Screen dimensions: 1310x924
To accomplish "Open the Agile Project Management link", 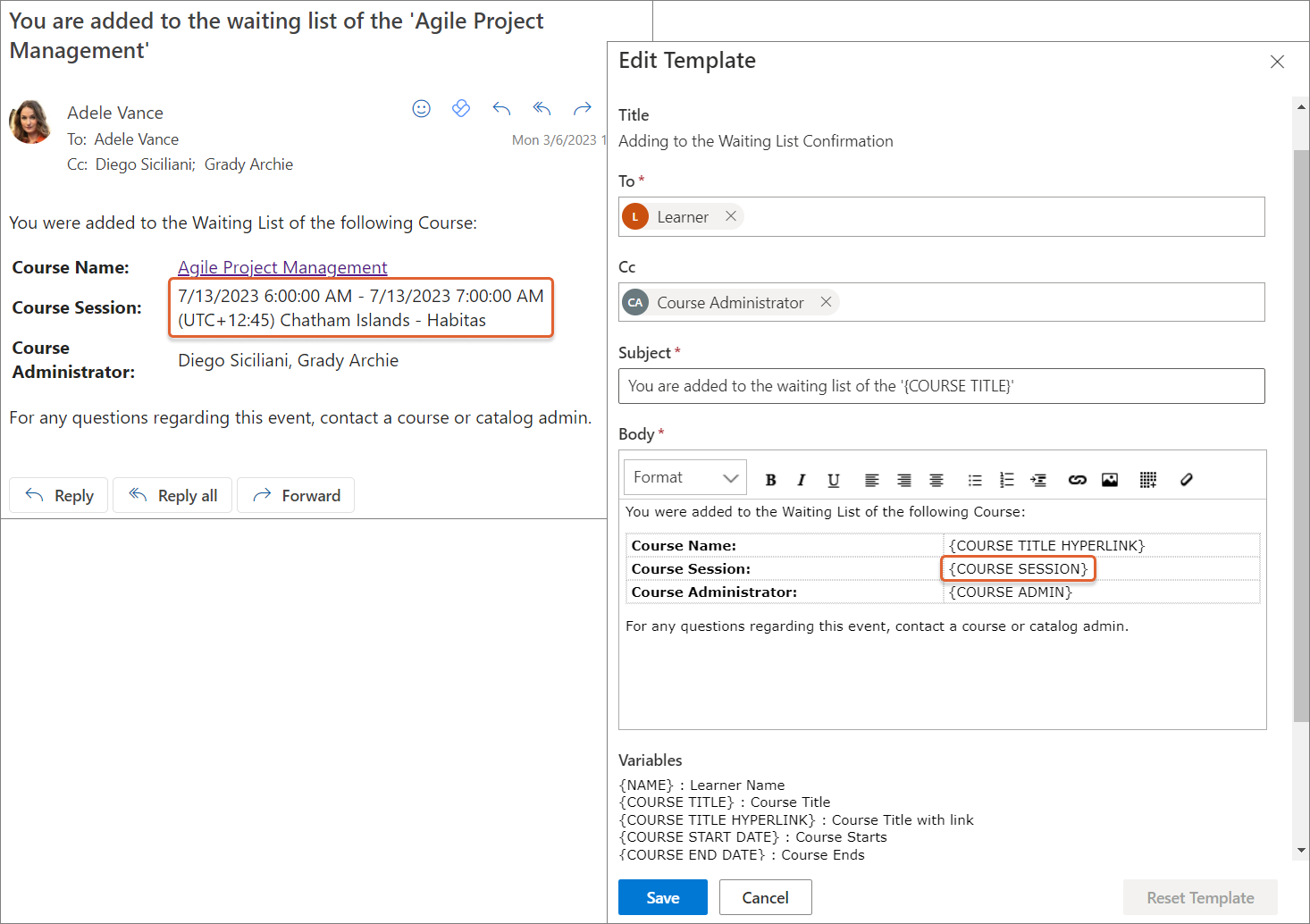I will [282, 267].
